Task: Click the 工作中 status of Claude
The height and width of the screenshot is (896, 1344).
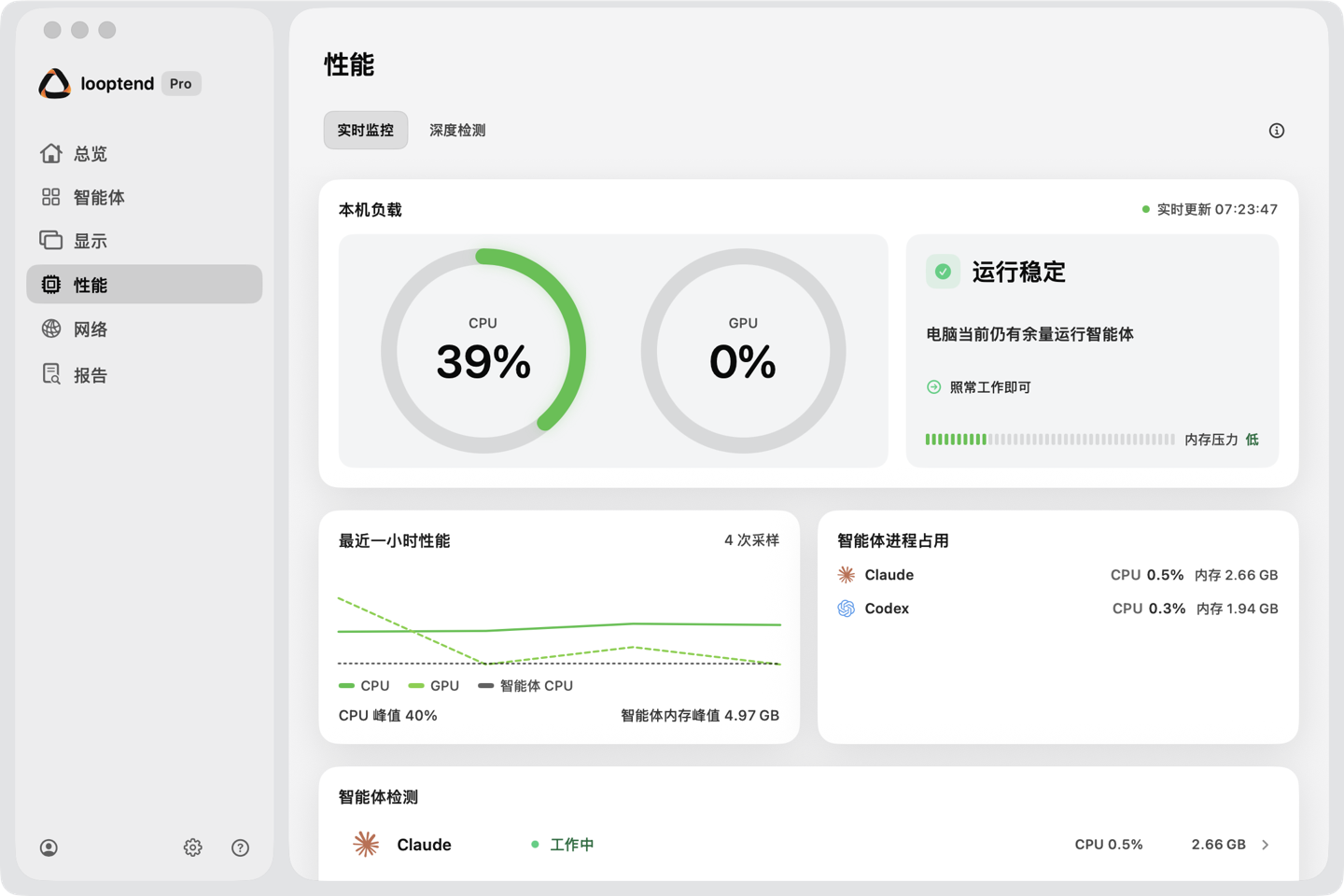Action: (x=563, y=845)
